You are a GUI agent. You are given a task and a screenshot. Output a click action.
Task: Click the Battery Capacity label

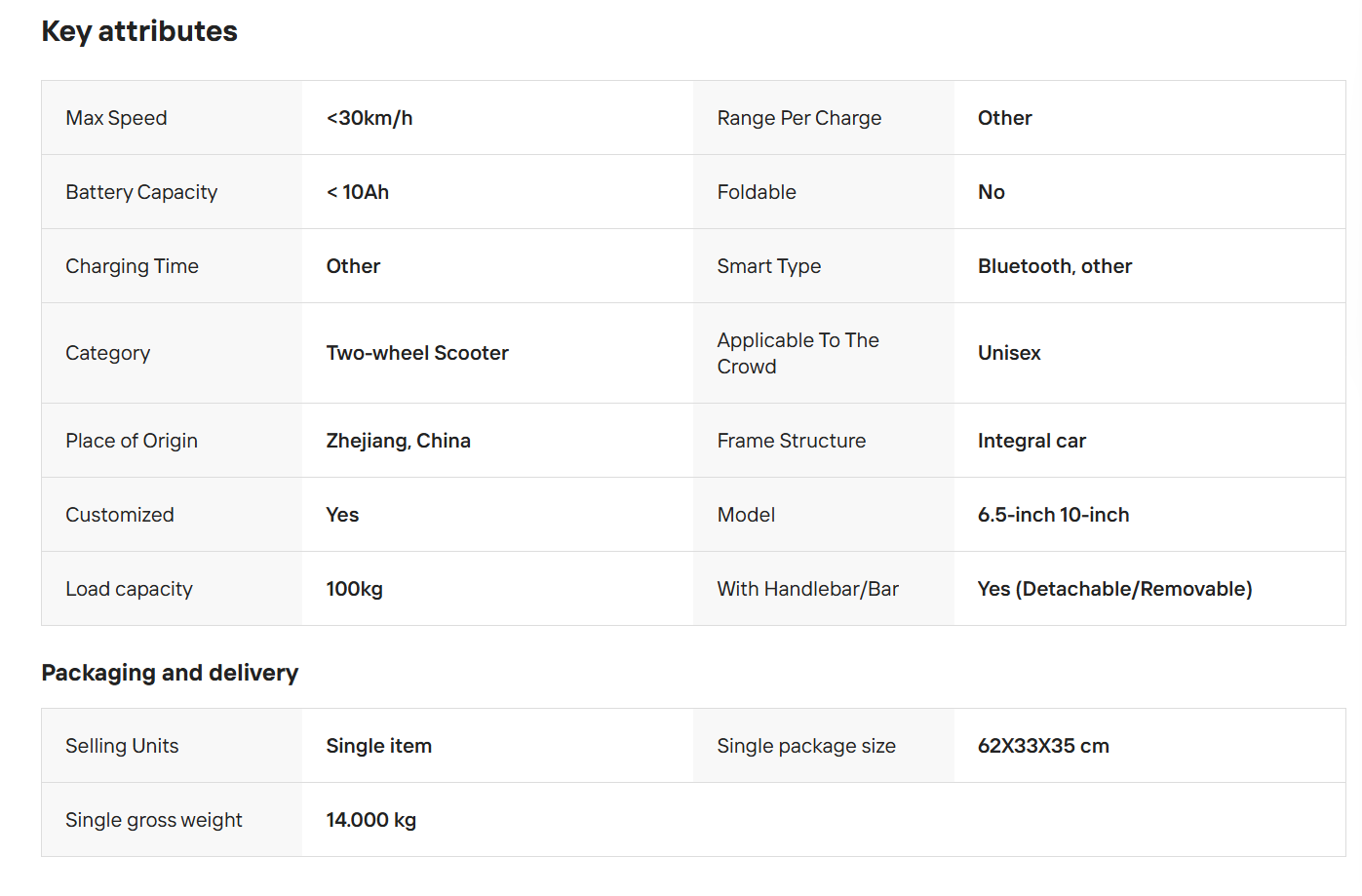pyautogui.click(x=141, y=192)
